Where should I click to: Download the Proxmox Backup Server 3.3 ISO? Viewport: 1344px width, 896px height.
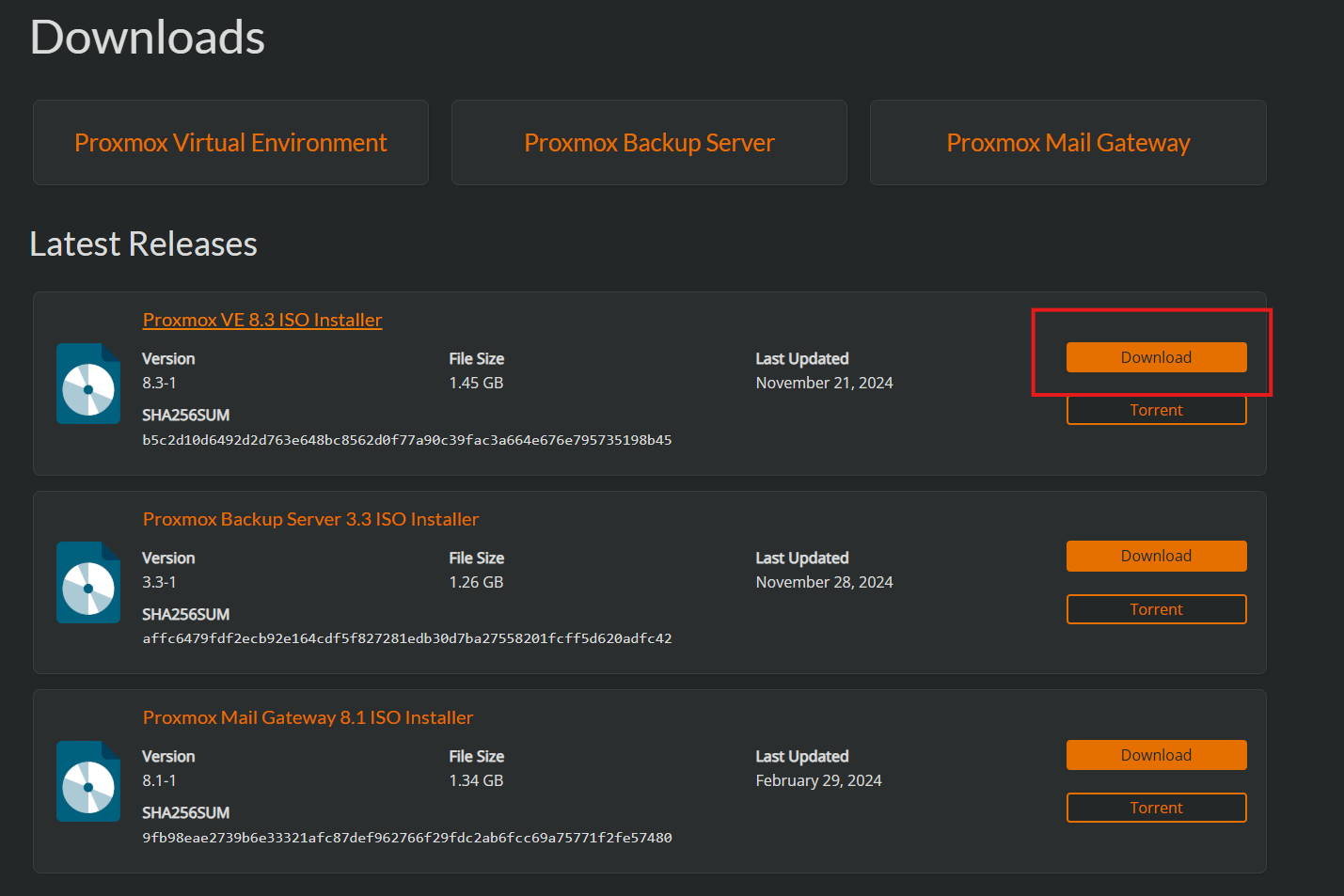click(x=1156, y=556)
